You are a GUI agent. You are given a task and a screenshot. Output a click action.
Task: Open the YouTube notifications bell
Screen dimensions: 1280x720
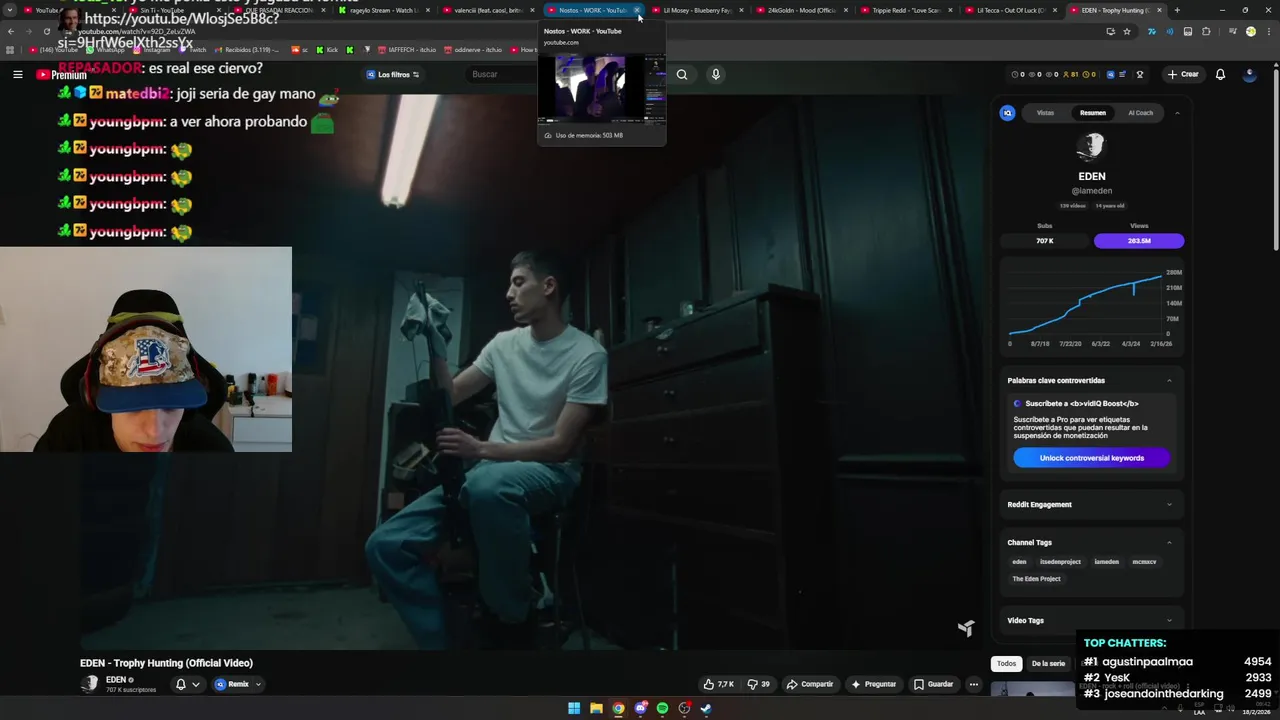1220,74
